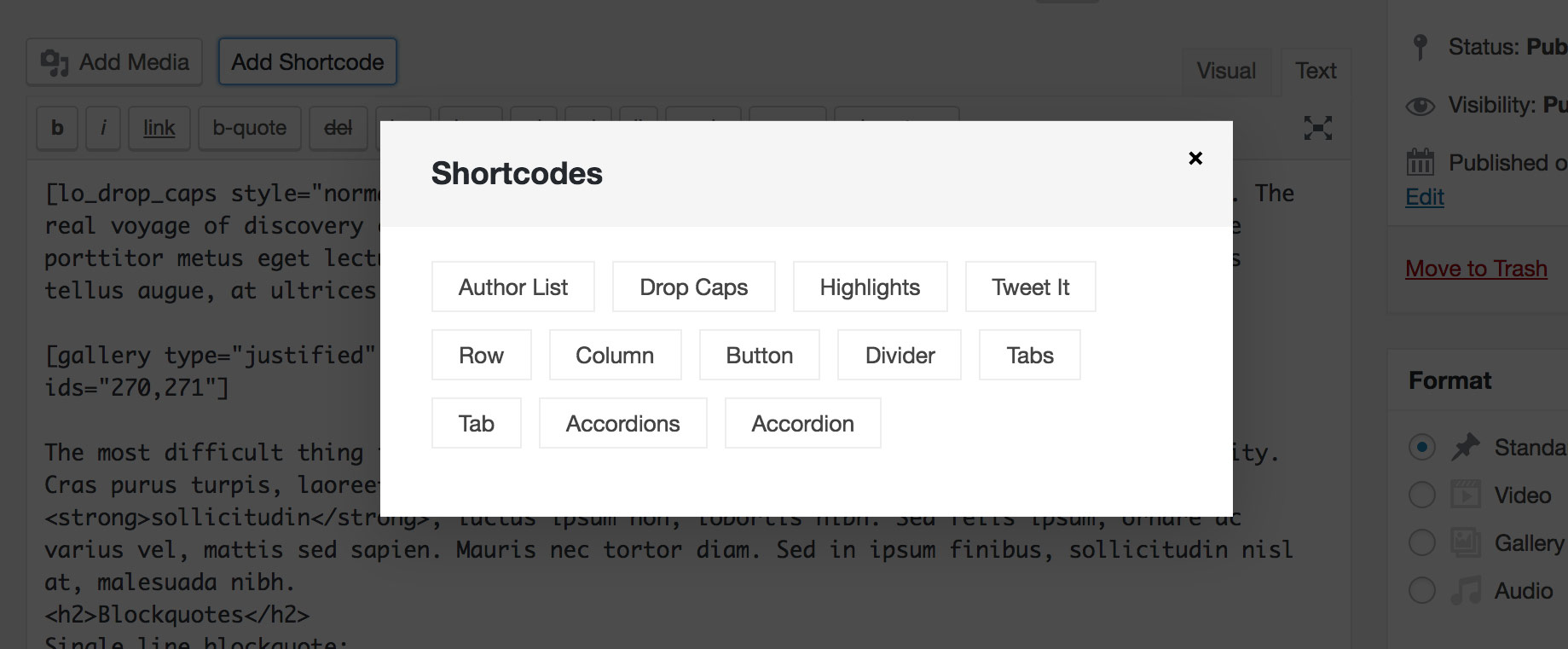Select the Gallery format radio button
This screenshot has height=649, width=1568.
(x=1421, y=542)
